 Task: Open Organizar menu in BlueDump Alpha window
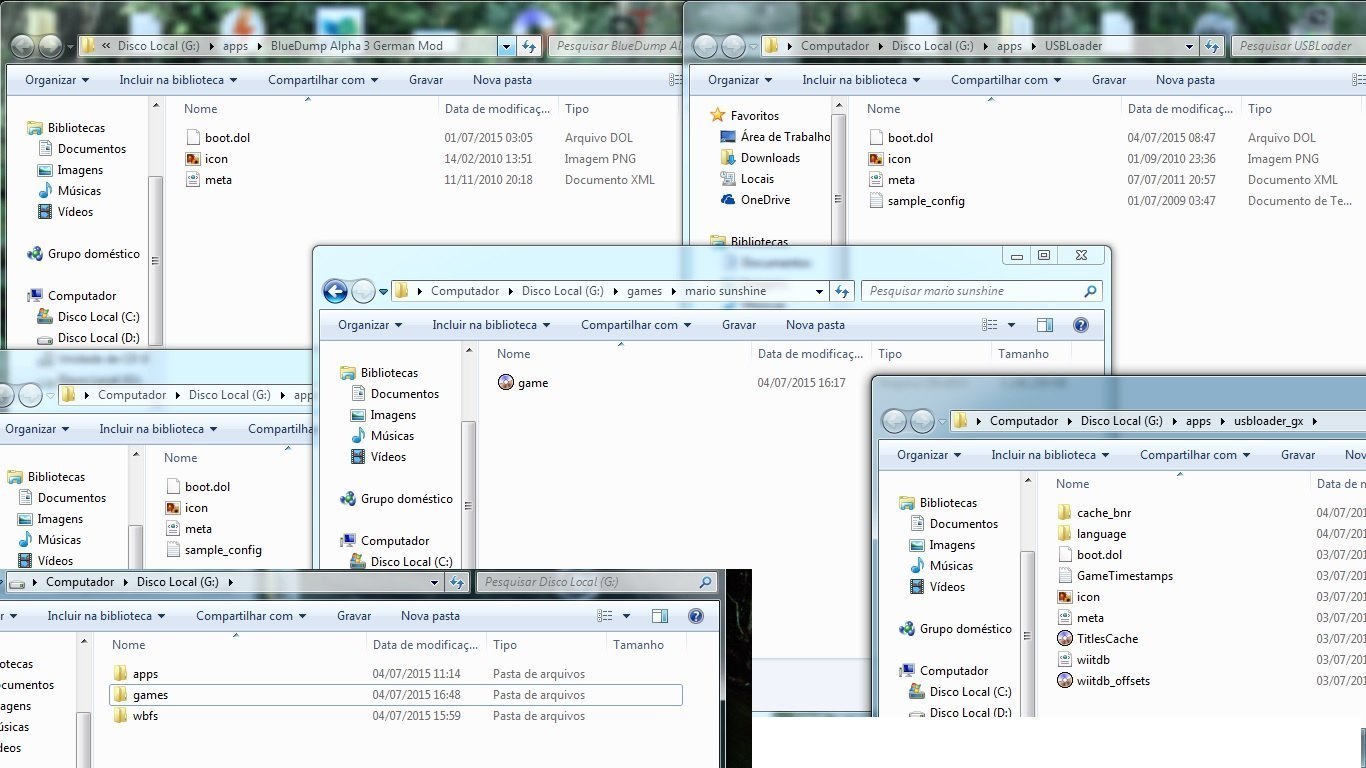(x=57, y=80)
